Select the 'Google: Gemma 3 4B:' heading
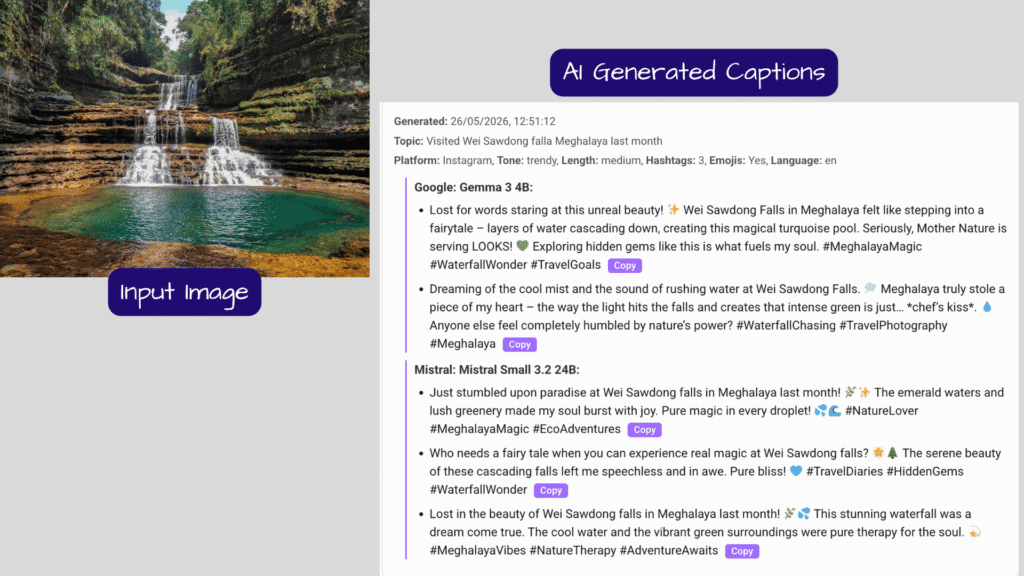This screenshot has width=1024, height=576. click(473, 187)
